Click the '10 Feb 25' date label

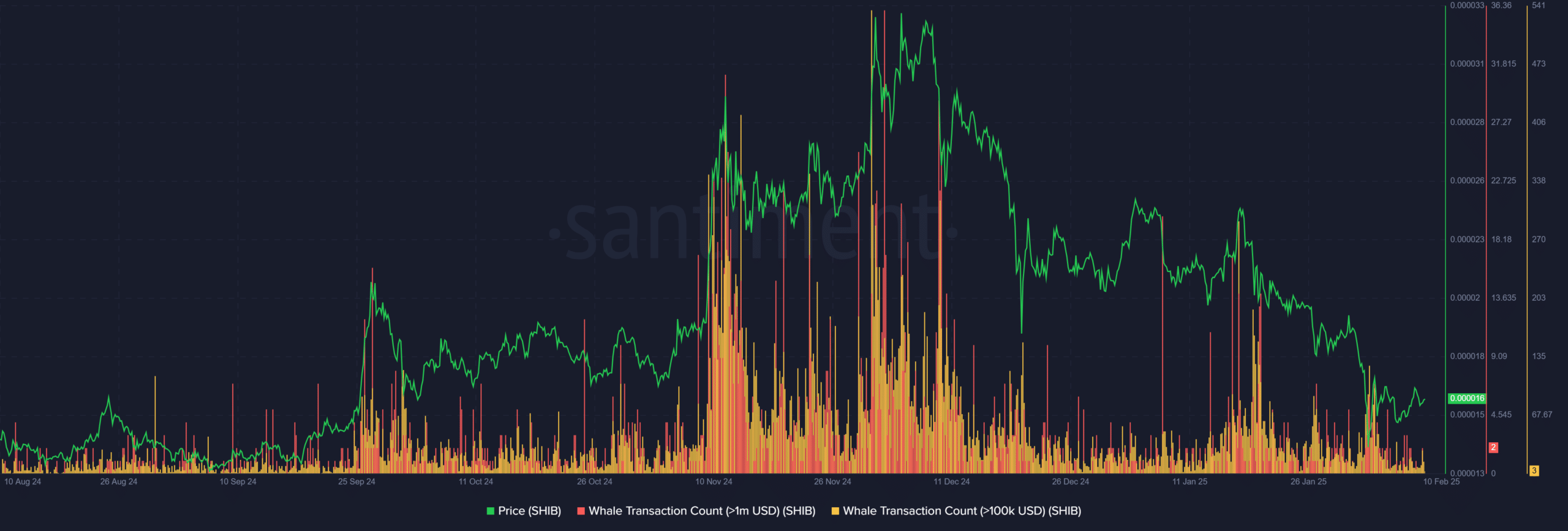pyautogui.click(x=1441, y=481)
